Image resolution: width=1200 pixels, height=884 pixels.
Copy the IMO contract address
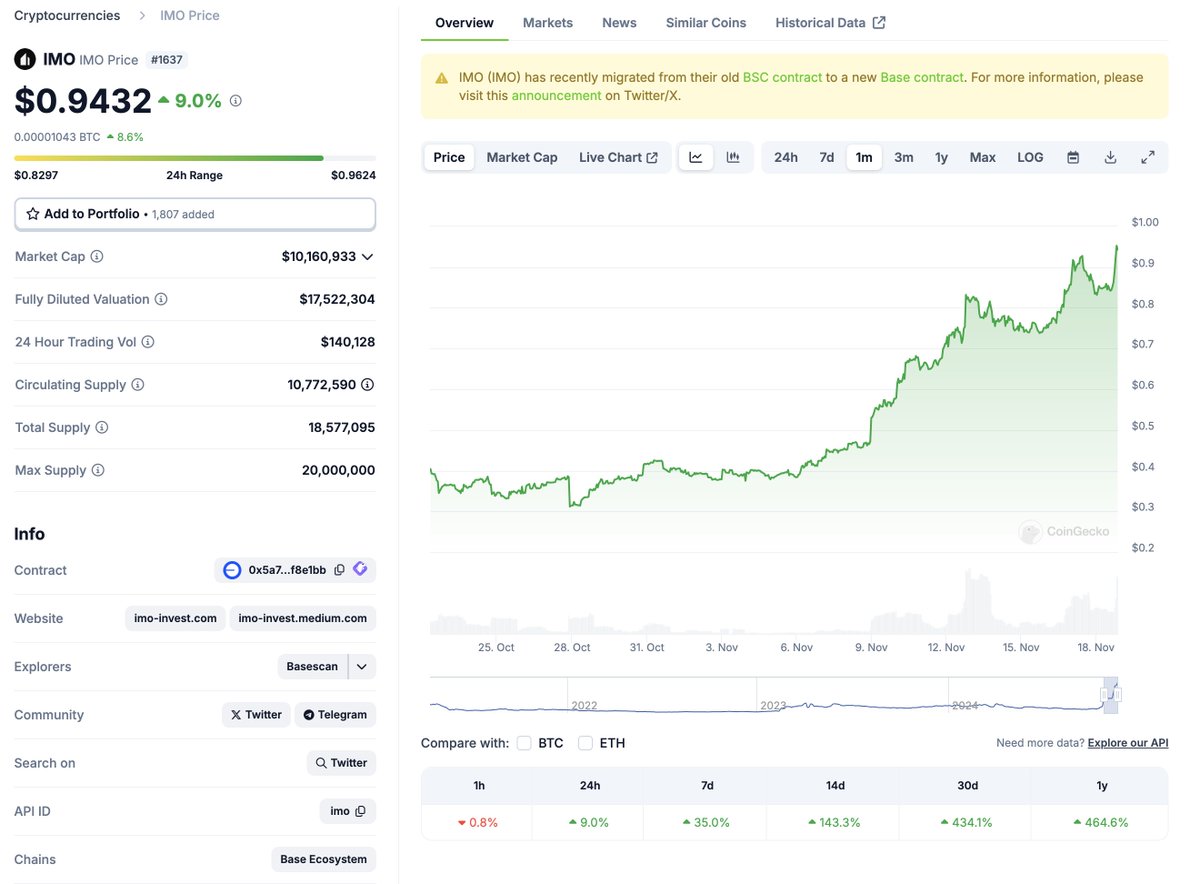[340, 570]
